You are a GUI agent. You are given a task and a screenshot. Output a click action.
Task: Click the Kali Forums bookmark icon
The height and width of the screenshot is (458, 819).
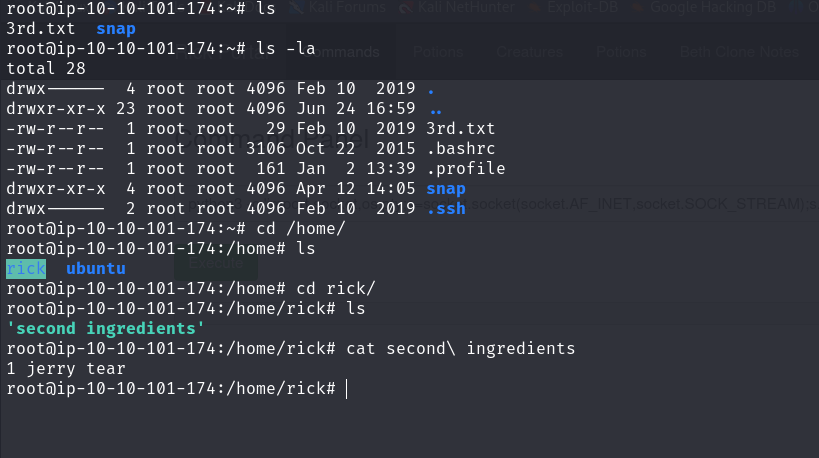pyautogui.click(x=297, y=7)
